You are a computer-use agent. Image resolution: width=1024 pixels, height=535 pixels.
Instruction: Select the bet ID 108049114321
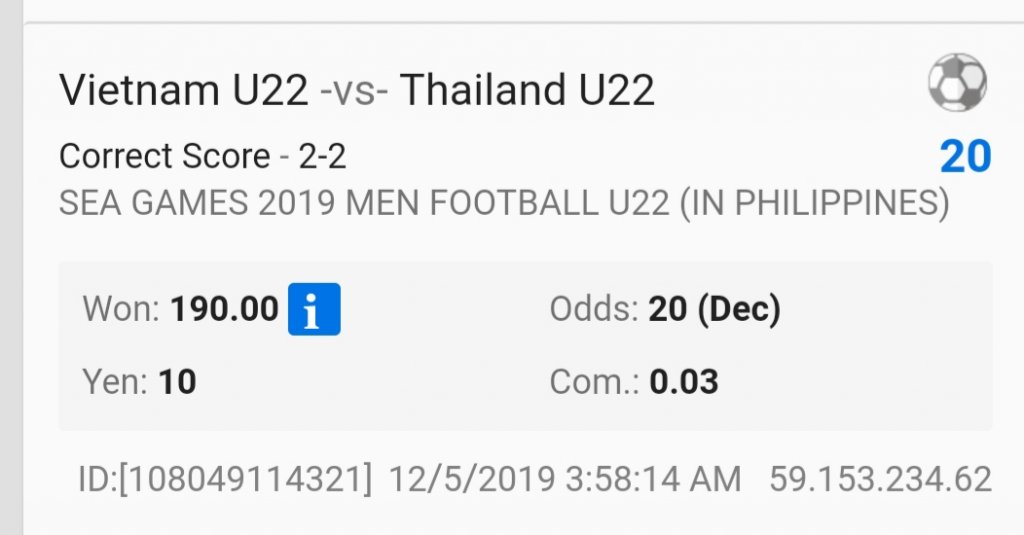pos(225,479)
